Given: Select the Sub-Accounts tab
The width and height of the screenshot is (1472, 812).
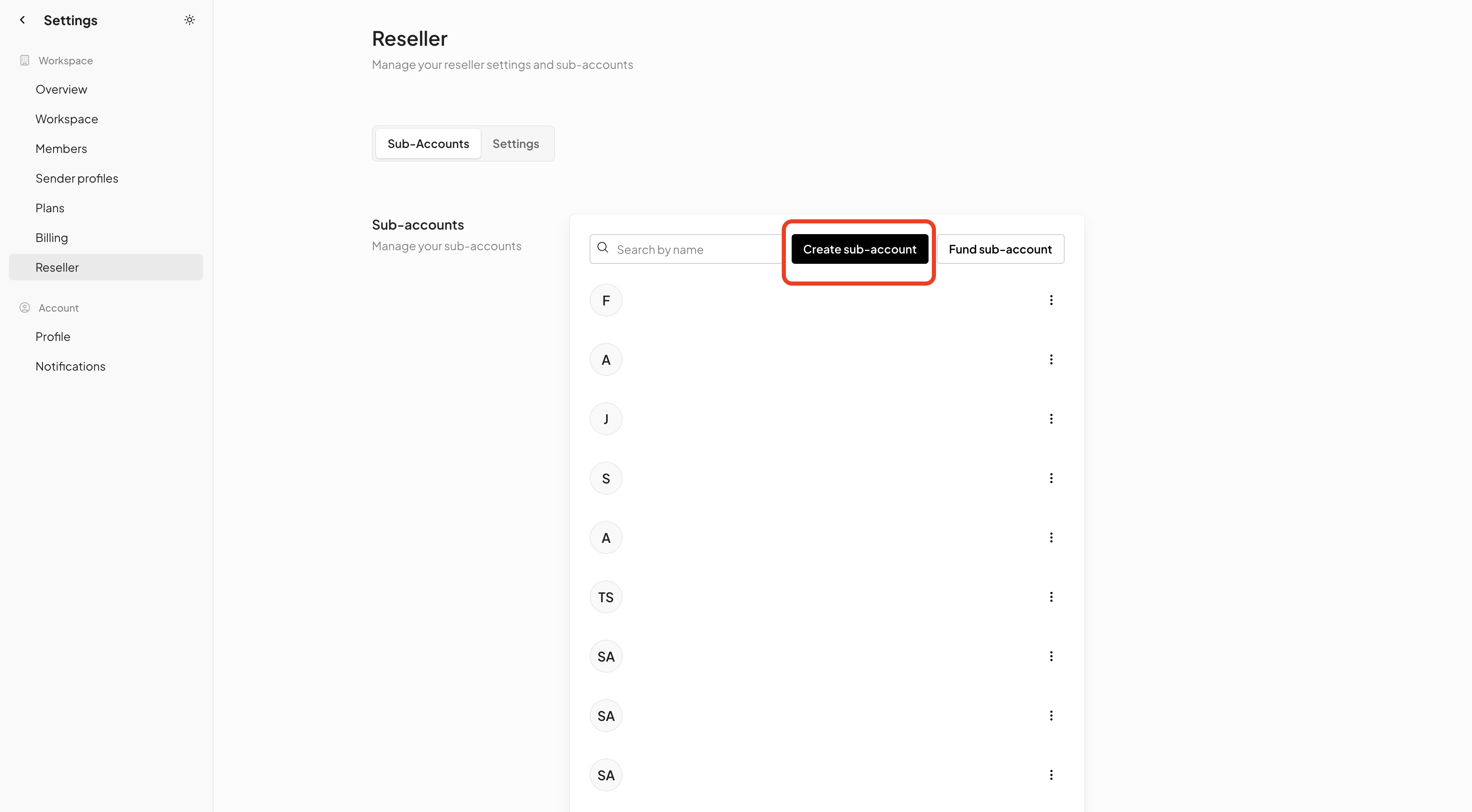Looking at the screenshot, I should pyautogui.click(x=428, y=143).
